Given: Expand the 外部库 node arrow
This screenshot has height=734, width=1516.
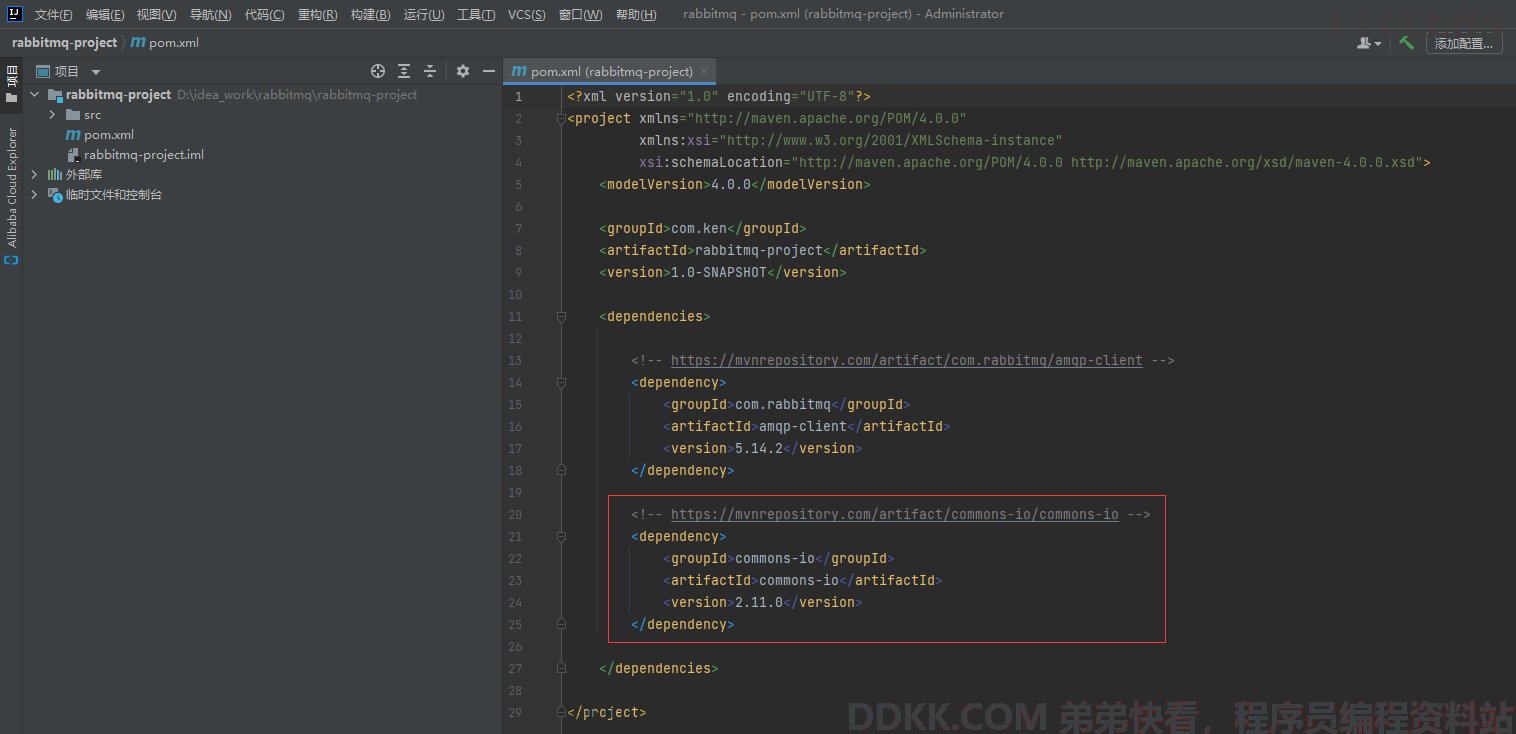Looking at the screenshot, I should [35, 175].
